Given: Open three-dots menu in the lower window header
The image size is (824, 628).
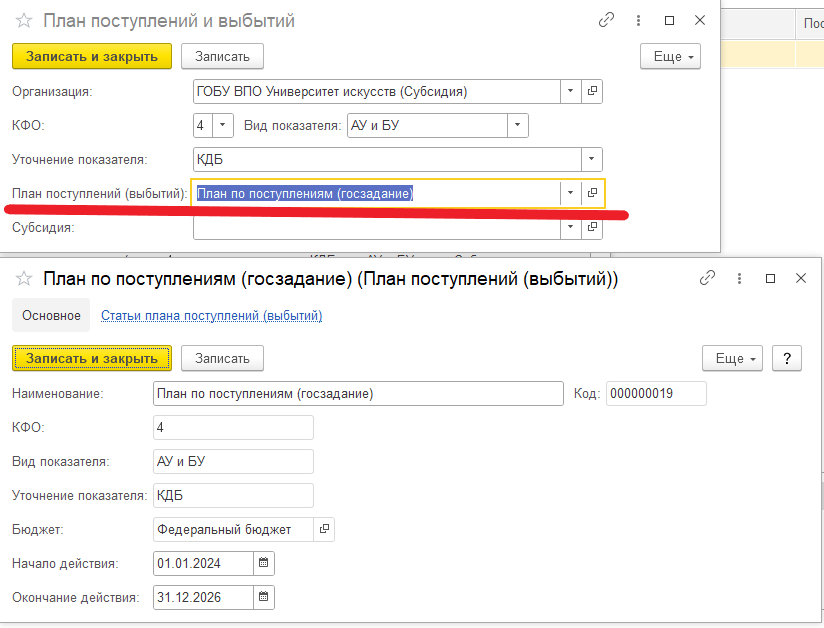Looking at the screenshot, I should [739, 279].
